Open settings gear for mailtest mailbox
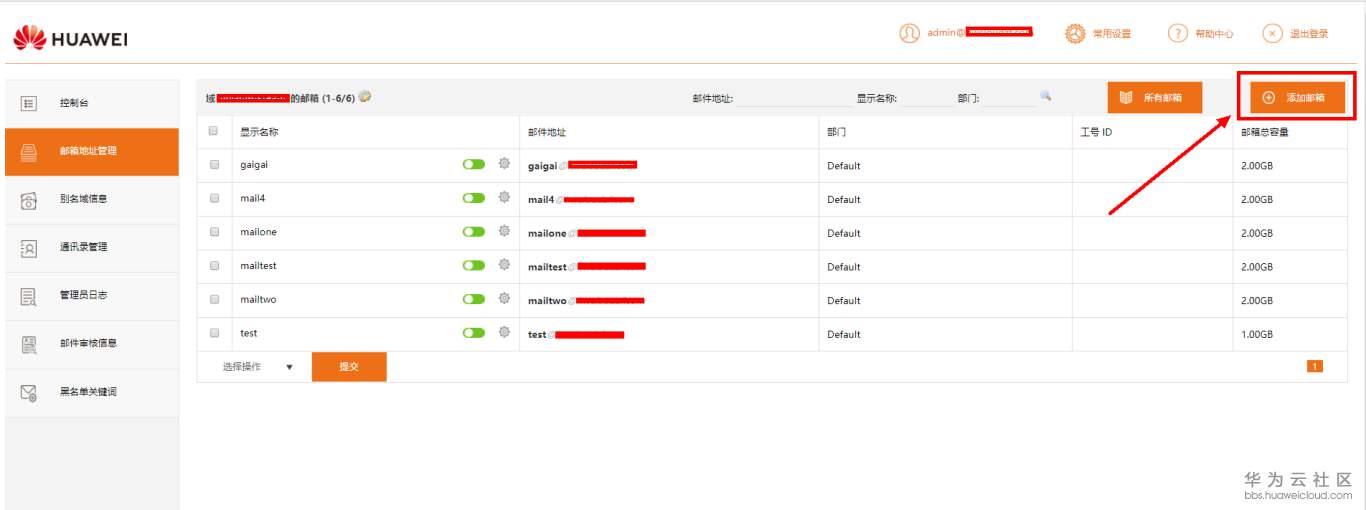 click(x=504, y=265)
